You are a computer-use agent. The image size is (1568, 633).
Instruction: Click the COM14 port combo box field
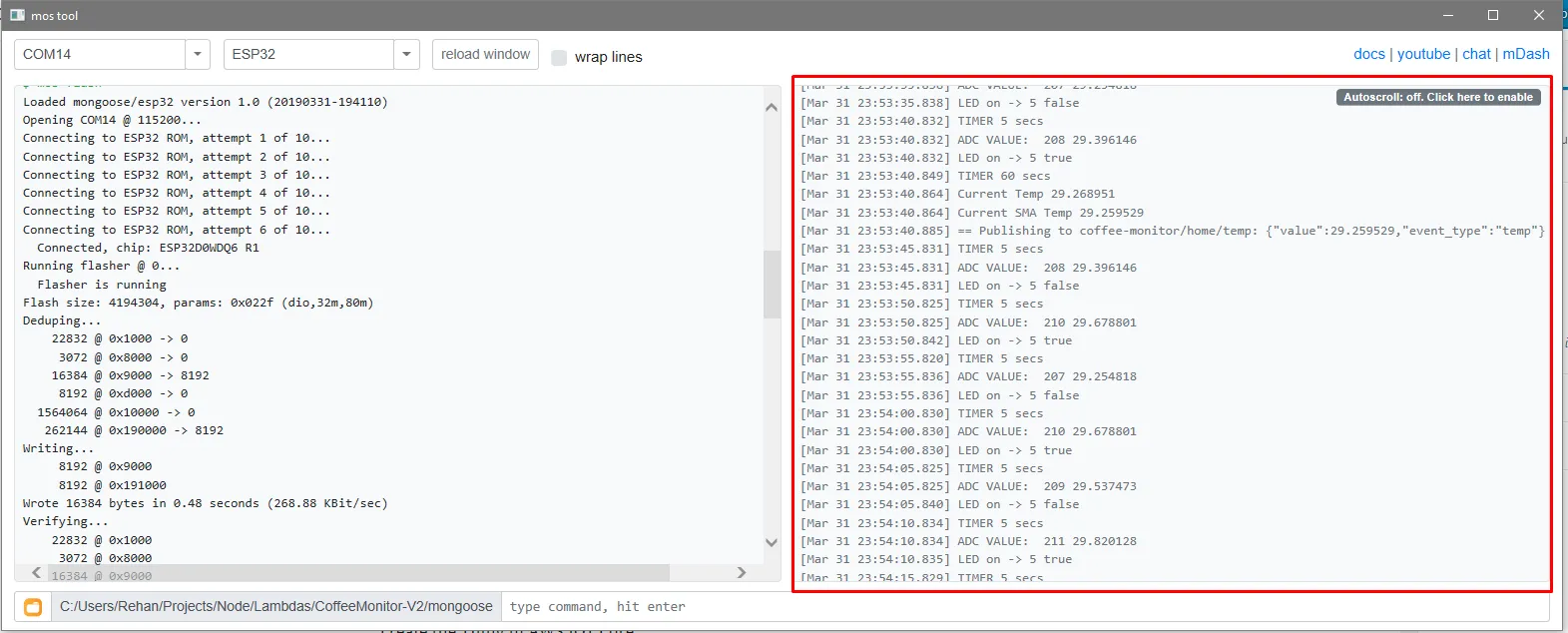coord(100,54)
